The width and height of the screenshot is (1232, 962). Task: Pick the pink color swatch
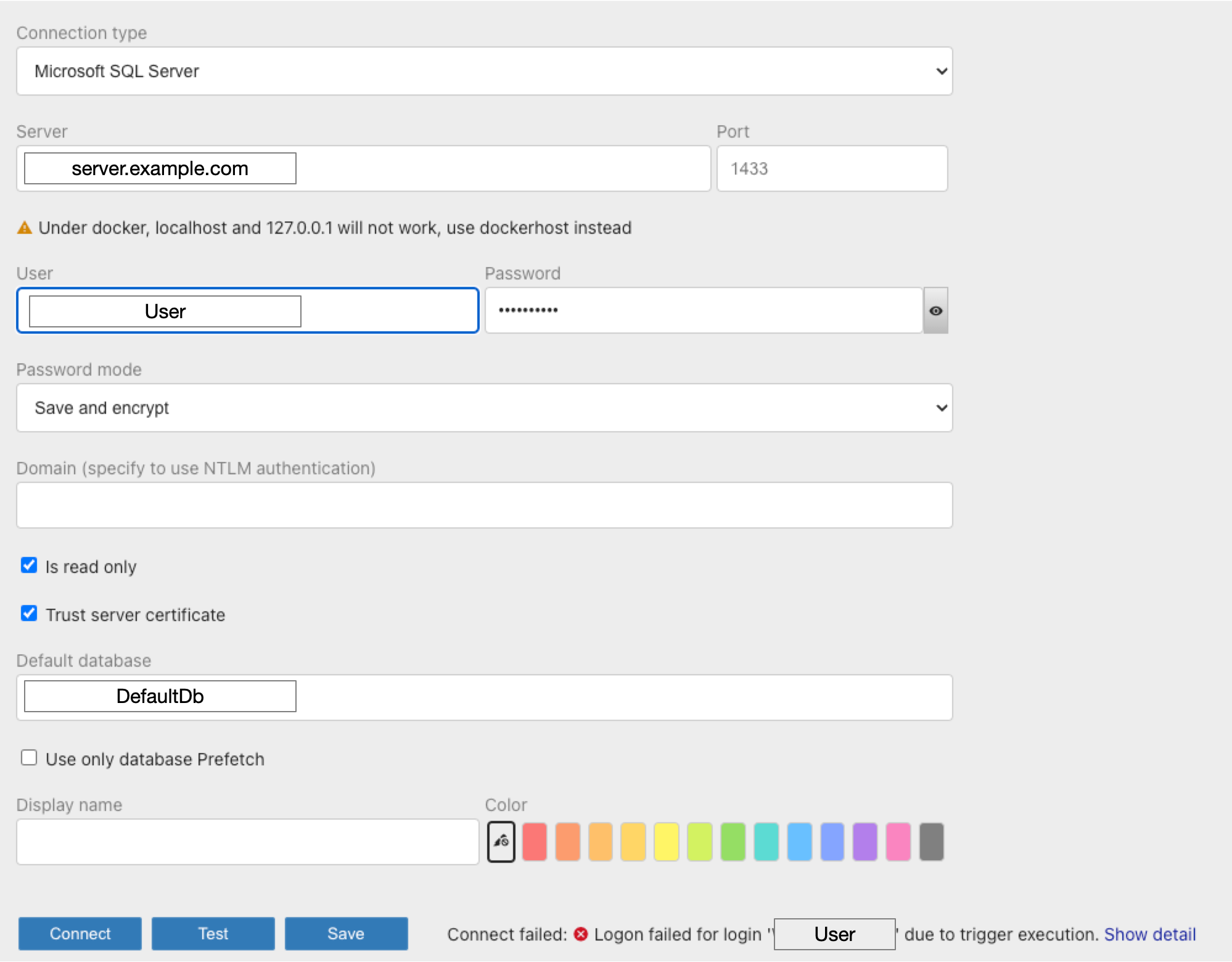[898, 841]
